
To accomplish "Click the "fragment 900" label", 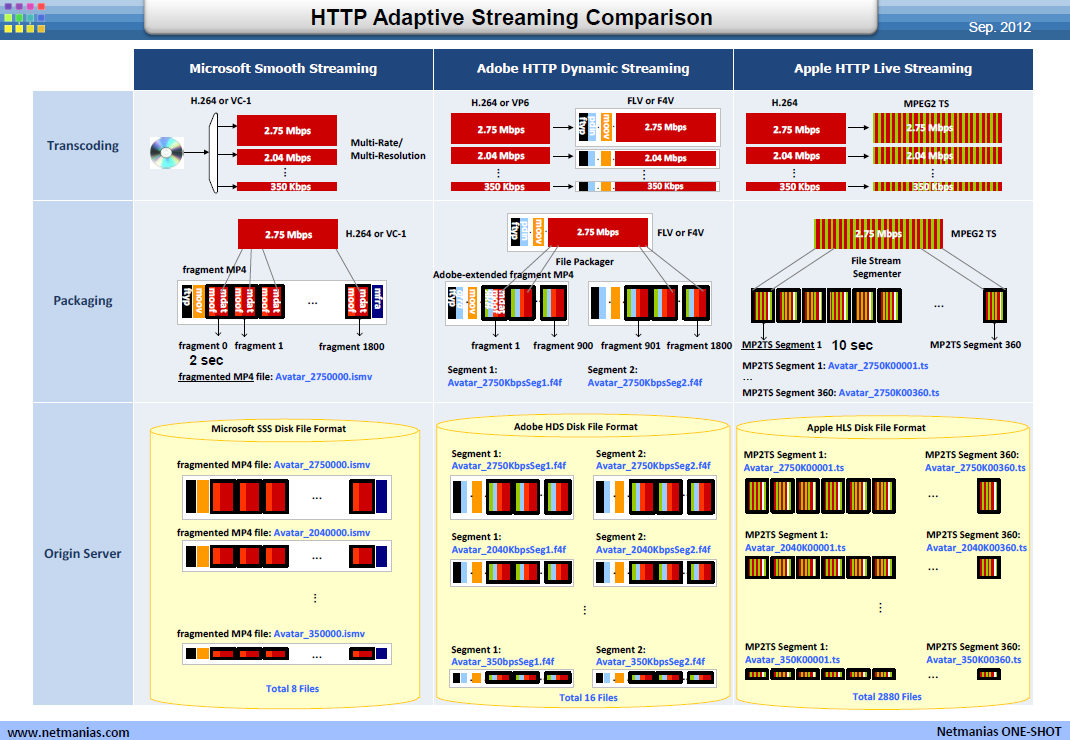I will [563, 345].
